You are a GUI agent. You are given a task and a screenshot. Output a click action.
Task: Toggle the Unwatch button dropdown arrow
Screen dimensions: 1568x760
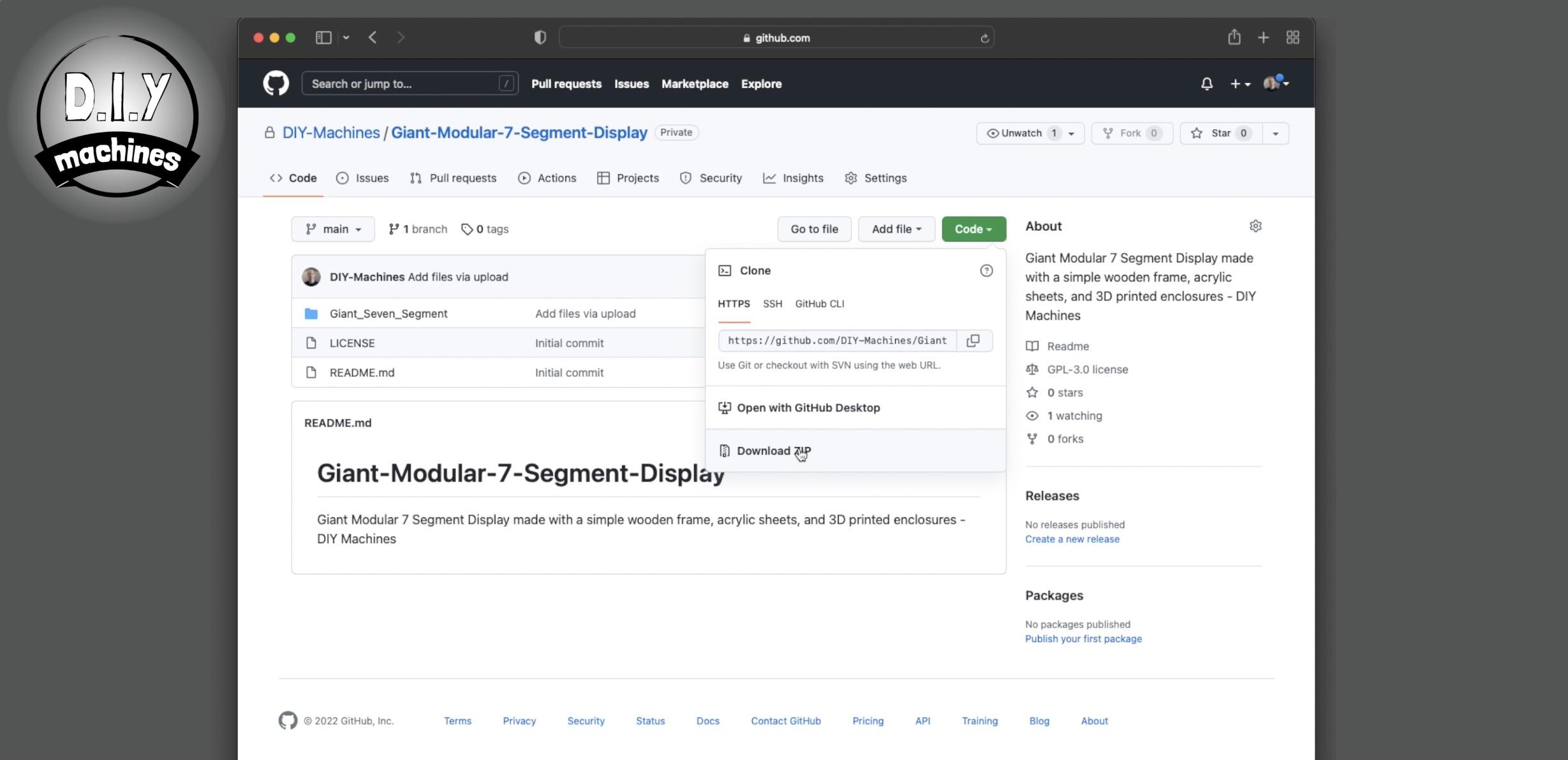(1073, 133)
